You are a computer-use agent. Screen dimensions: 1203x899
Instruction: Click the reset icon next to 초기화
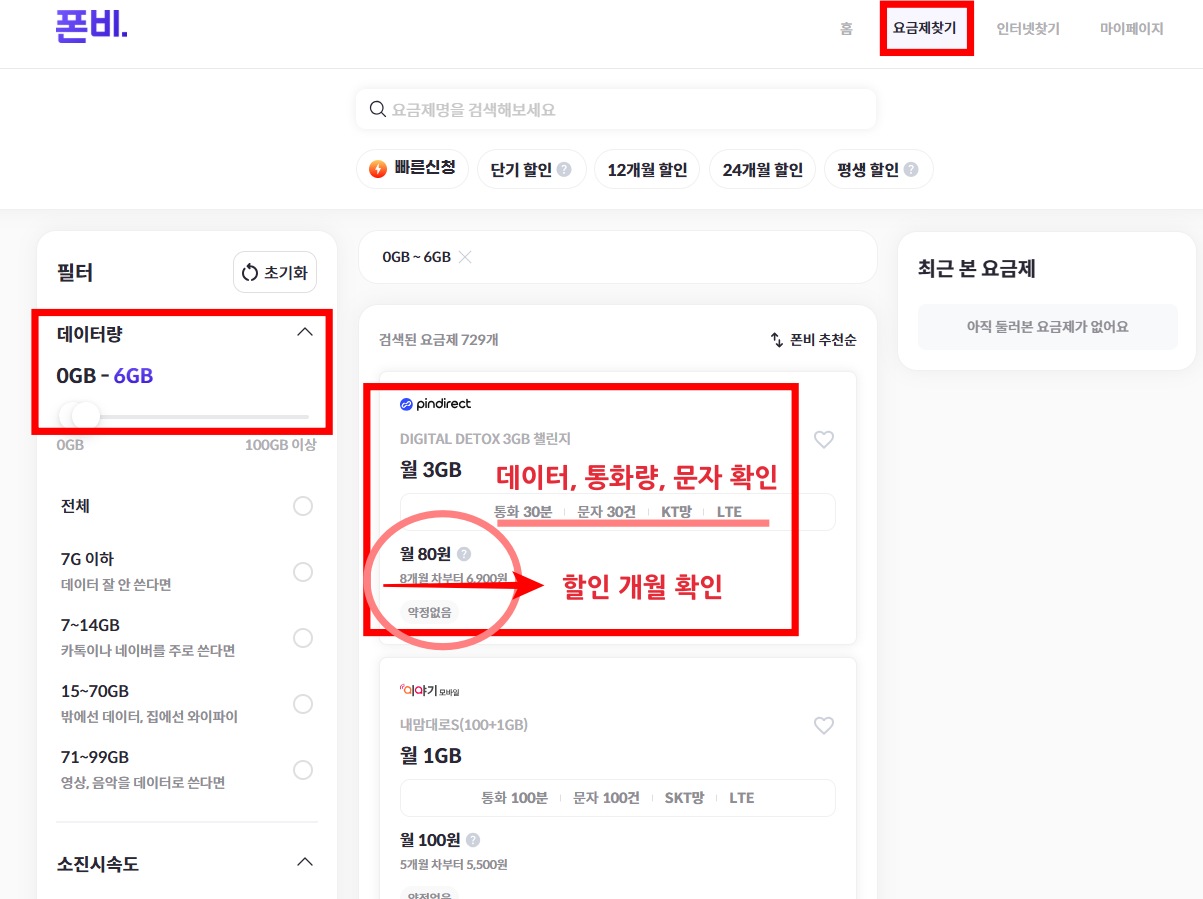tap(250, 271)
